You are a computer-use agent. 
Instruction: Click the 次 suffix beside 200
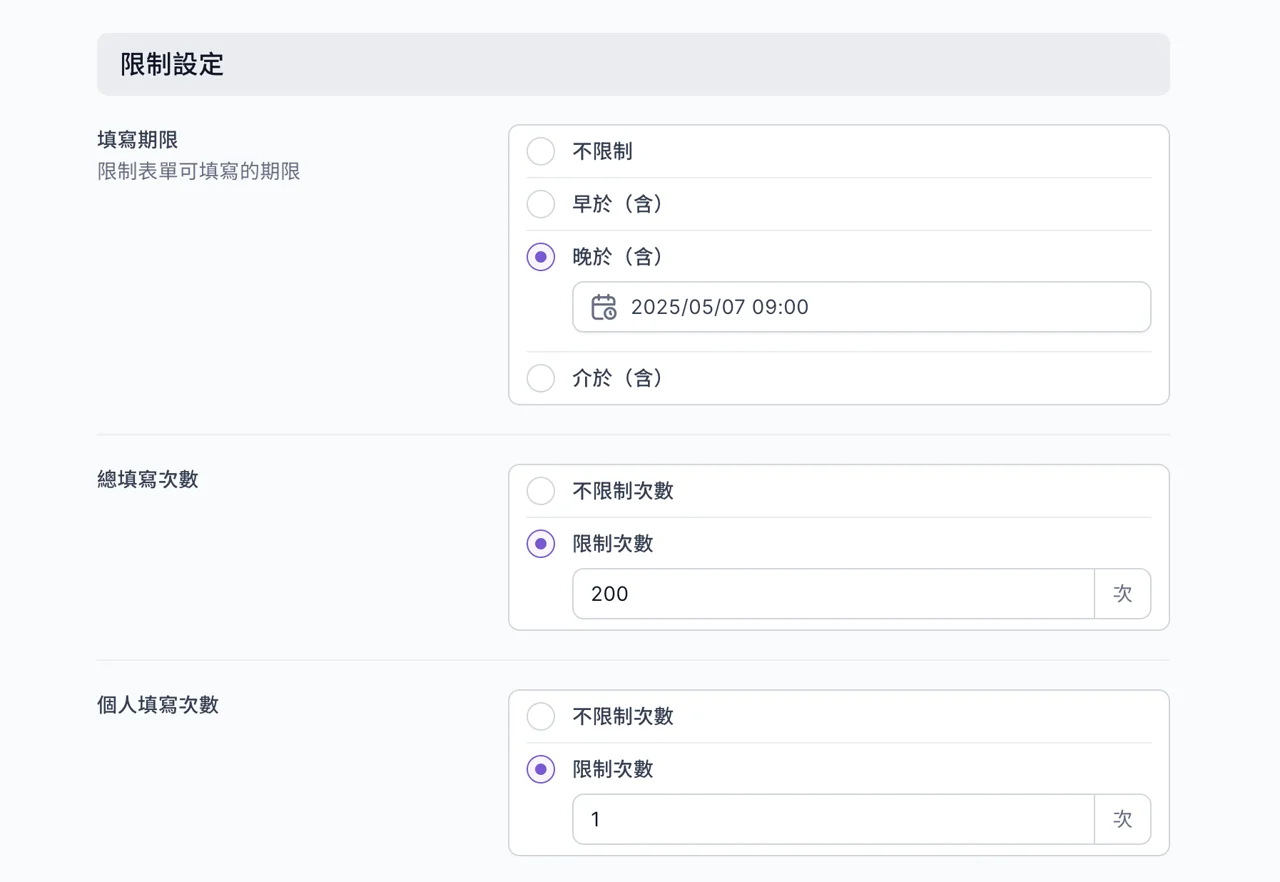coord(1123,594)
